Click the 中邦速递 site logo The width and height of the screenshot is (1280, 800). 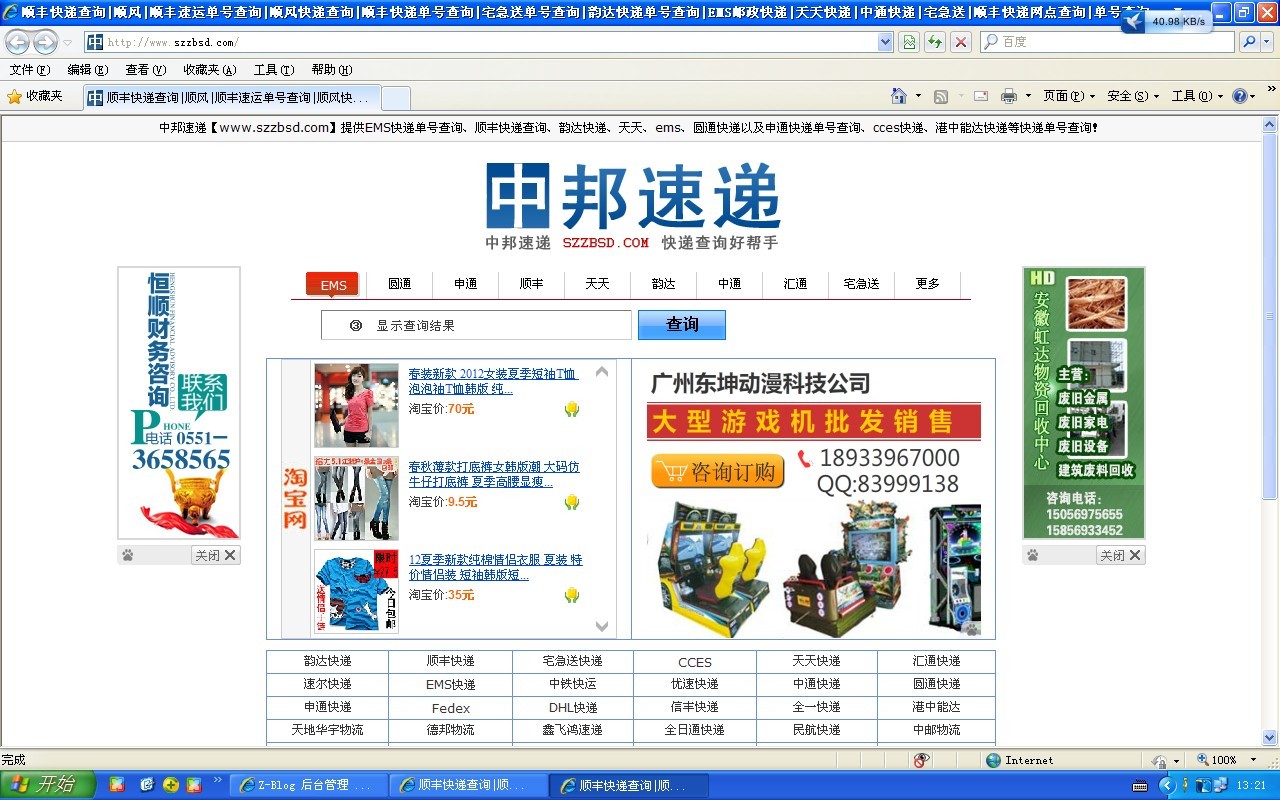tap(633, 205)
